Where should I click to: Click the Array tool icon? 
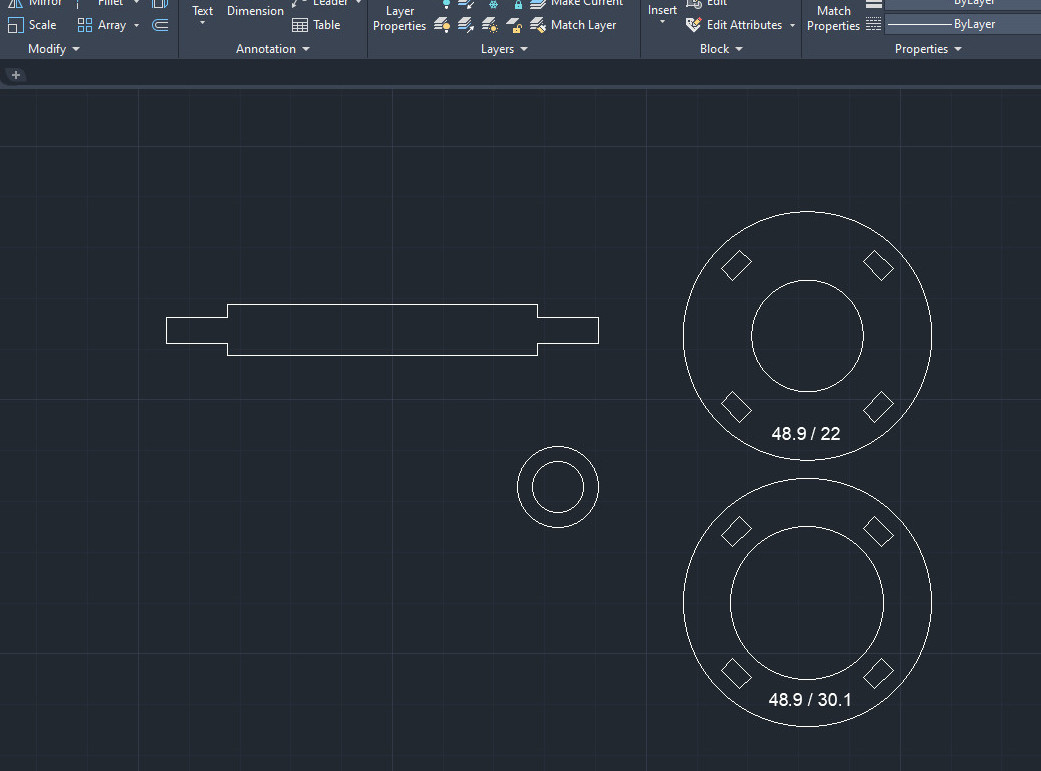(85, 25)
